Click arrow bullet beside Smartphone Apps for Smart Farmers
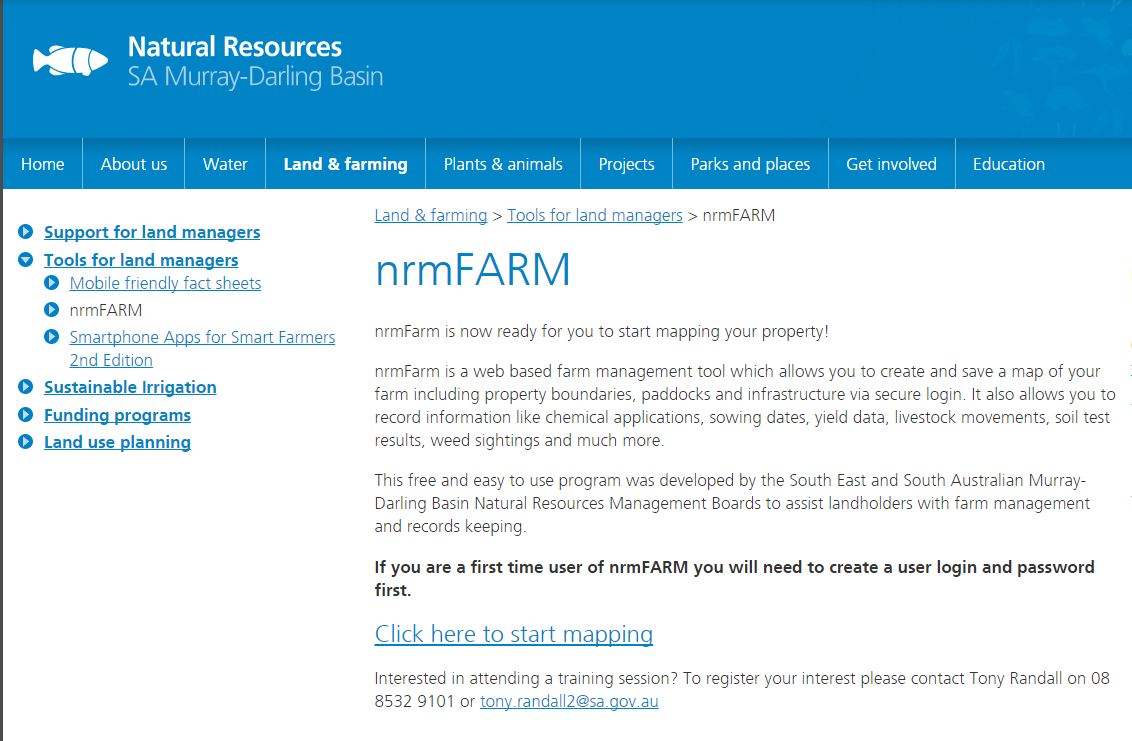The height and width of the screenshot is (741, 1132). (x=51, y=337)
